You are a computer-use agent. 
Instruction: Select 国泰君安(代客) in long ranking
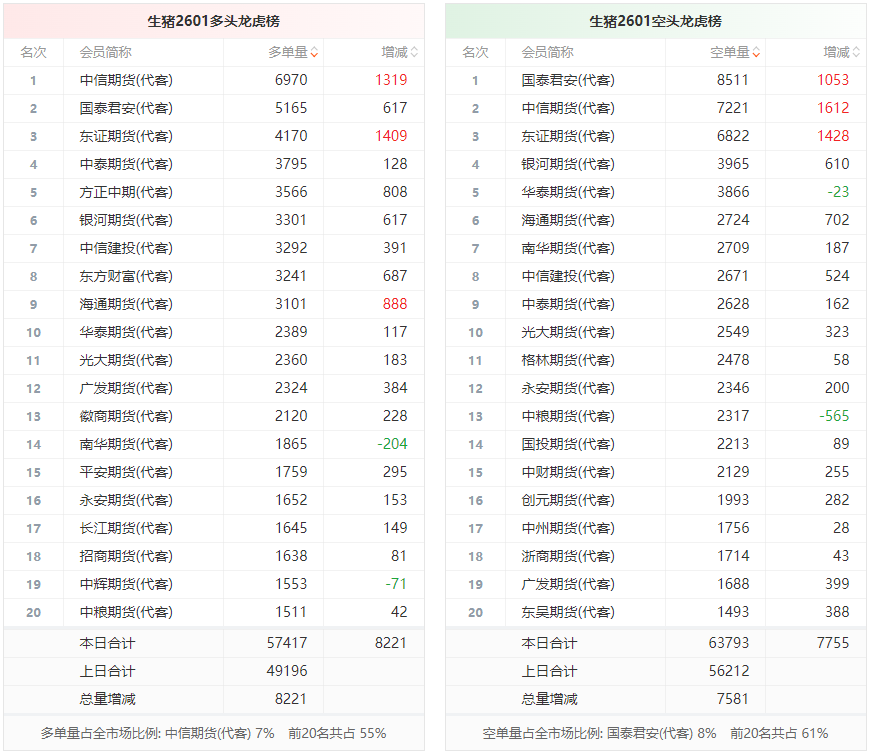[126, 108]
